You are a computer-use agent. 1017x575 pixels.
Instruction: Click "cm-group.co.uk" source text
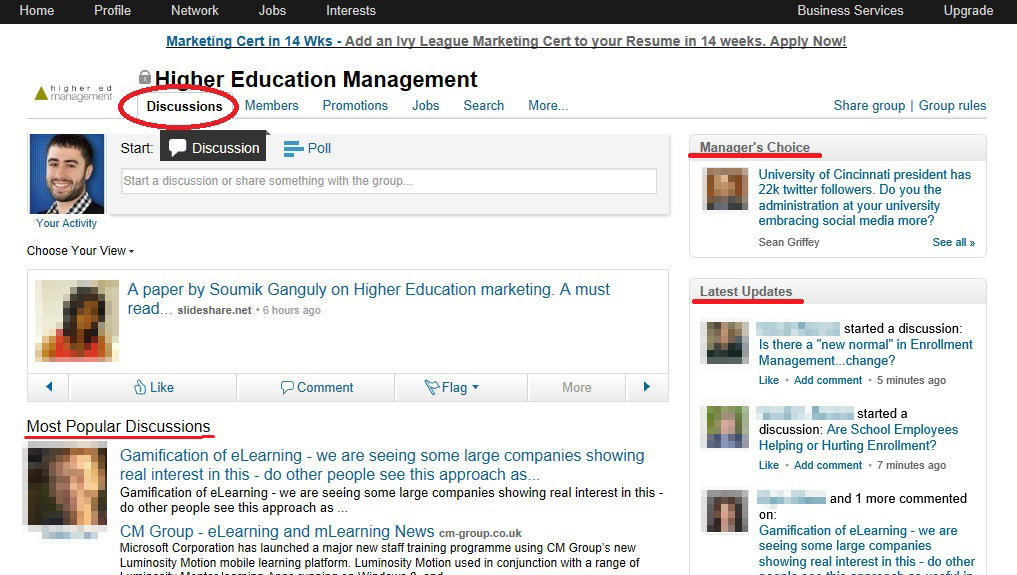480,534
